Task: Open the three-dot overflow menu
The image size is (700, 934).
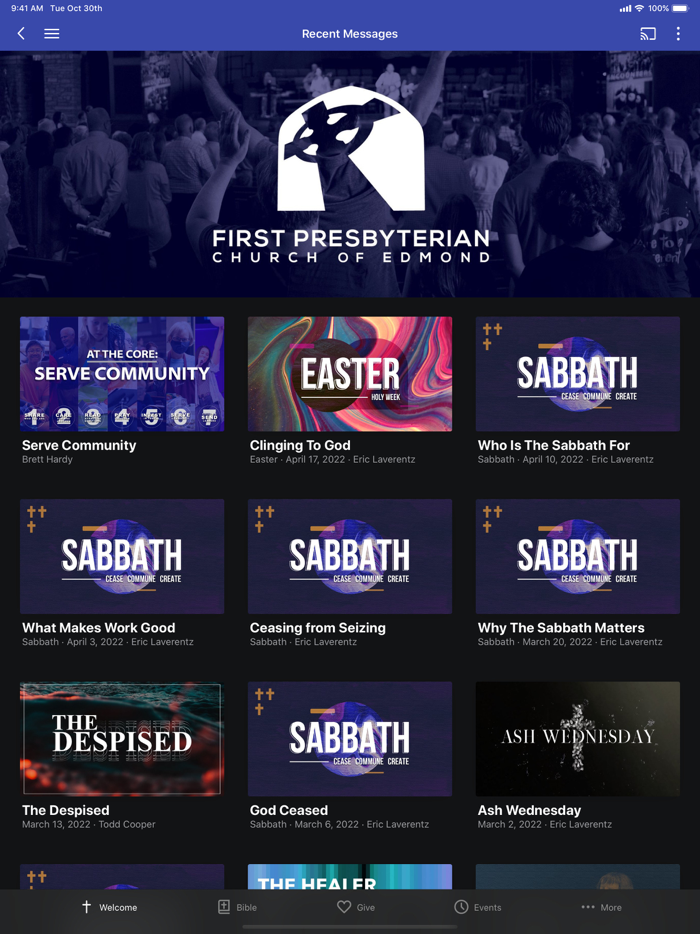Action: click(678, 34)
